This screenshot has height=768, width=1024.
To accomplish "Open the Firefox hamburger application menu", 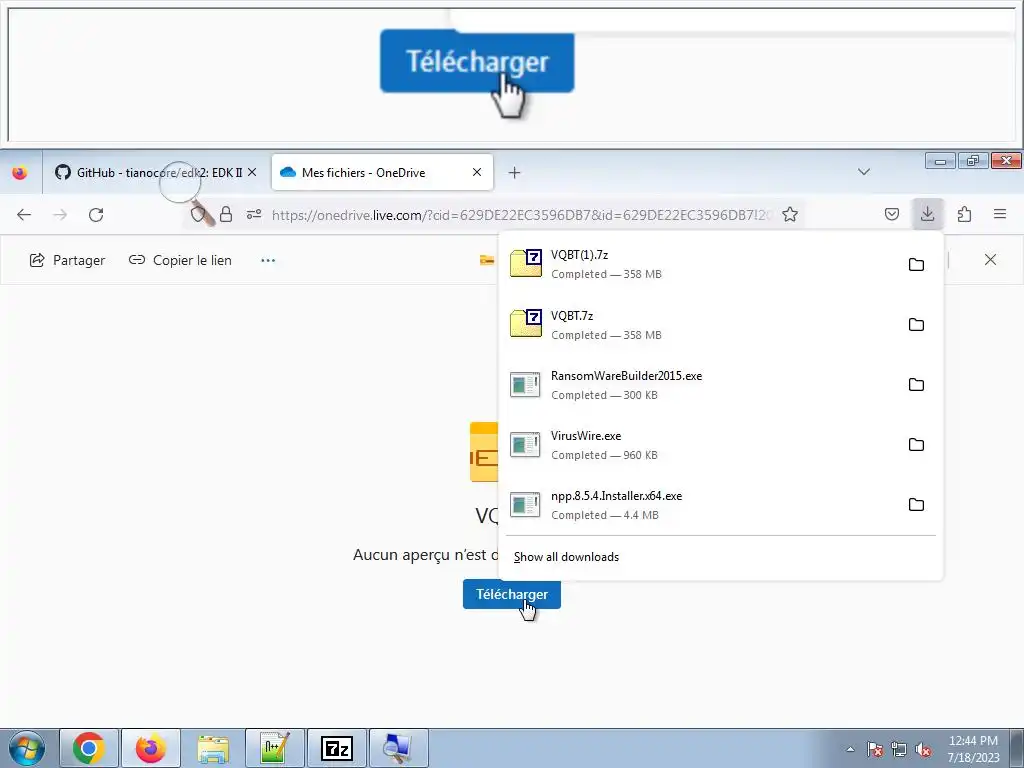I will 1000,214.
